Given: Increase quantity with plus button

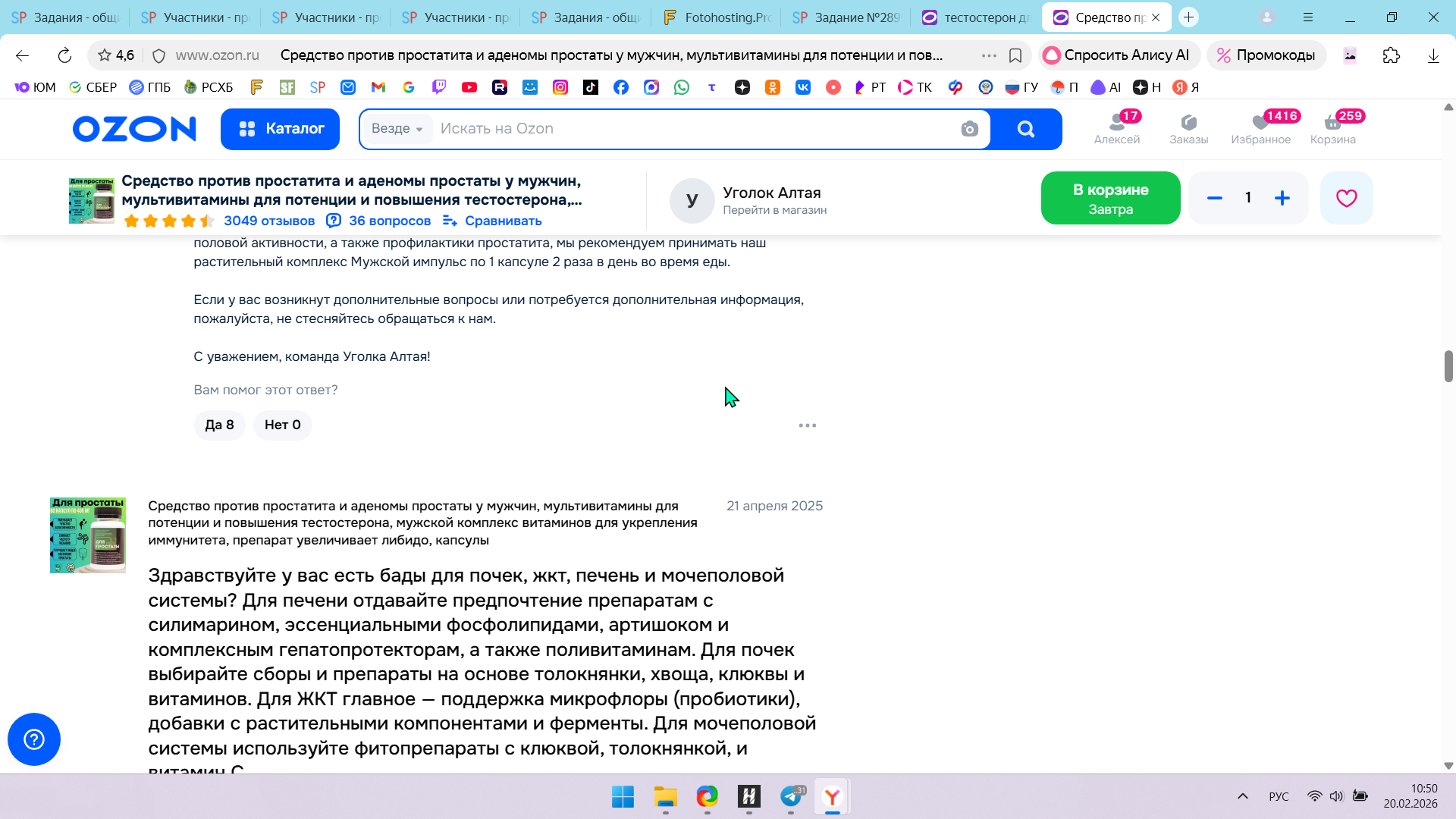Looking at the screenshot, I should pyautogui.click(x=1282, y=198).
